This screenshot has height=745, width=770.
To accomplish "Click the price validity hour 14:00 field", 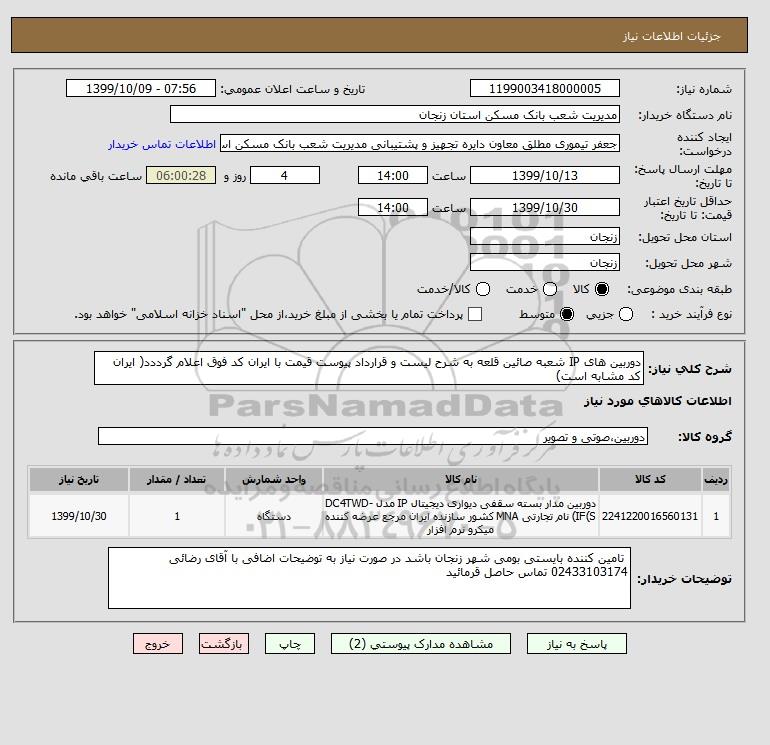I will click(393, 207).
